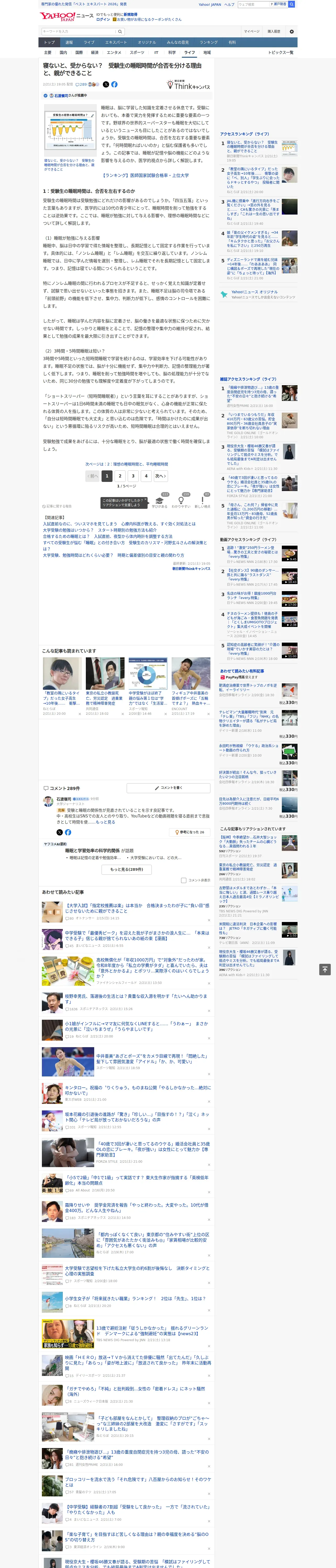Image resolution: width=336 pixels, height=1568 pixels.
Task: Click the web search magnifier in the top bar
Action: [291, 4]
